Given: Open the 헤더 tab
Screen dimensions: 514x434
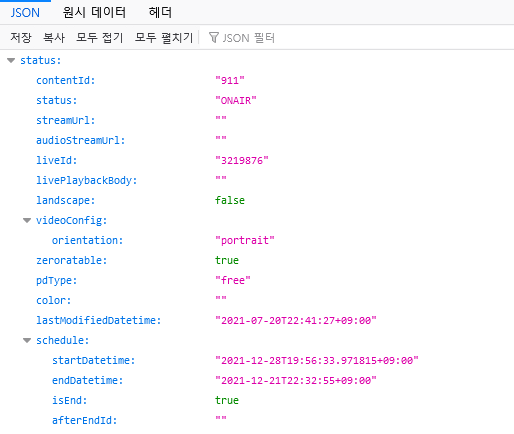Looking at the screenshot, I should (160, 13).
